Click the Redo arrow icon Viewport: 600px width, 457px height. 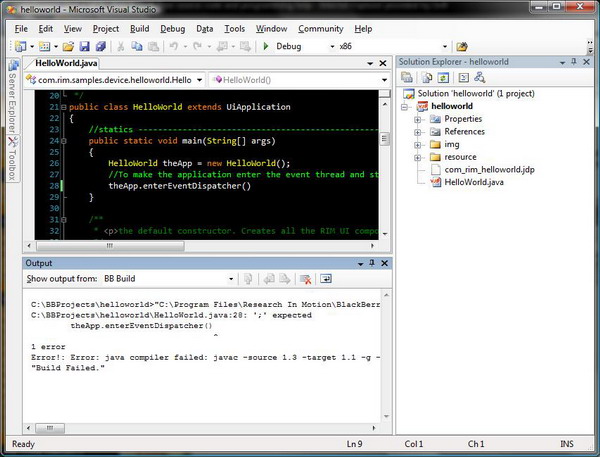197,47
